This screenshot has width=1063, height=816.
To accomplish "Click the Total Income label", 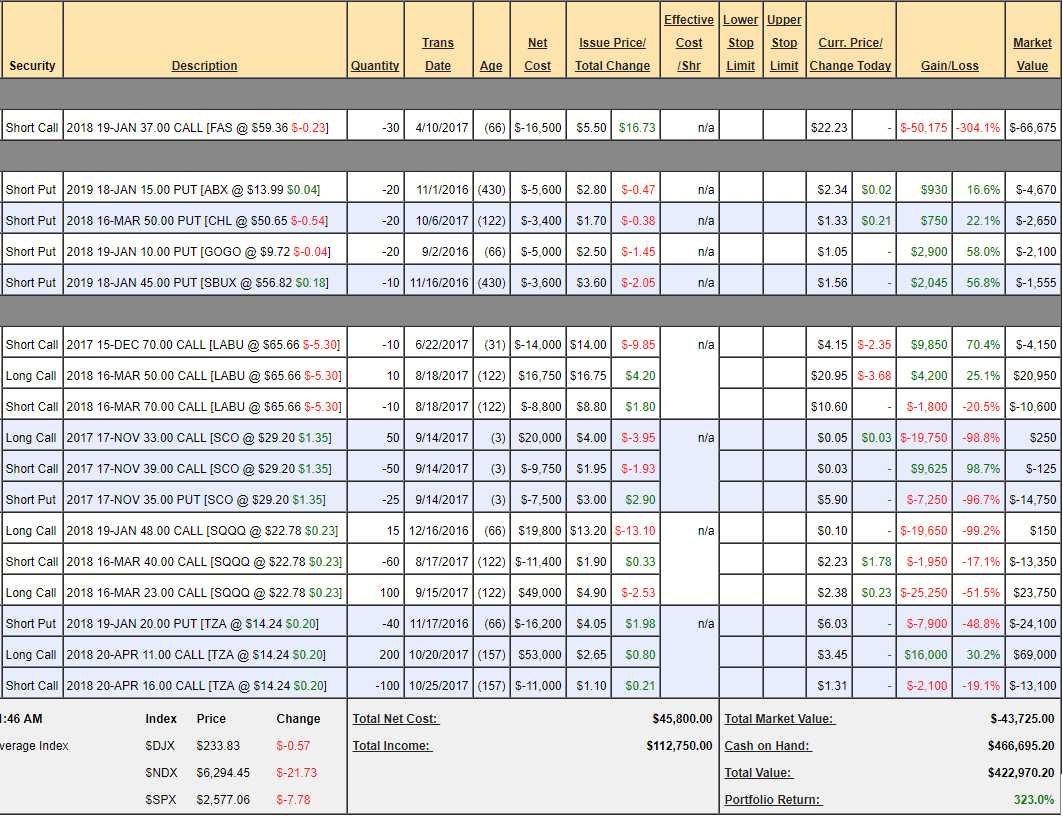I will (x=391, y=746).
